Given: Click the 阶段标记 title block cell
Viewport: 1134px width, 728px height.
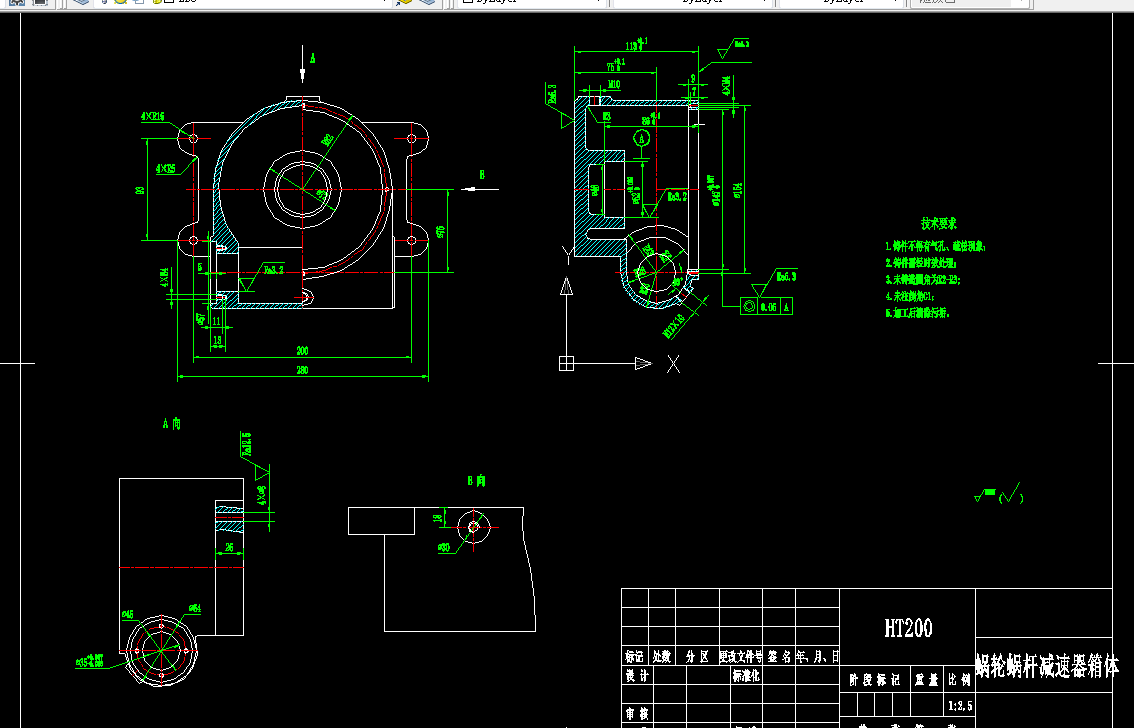Looking at the screenshot, I should 874,680.
